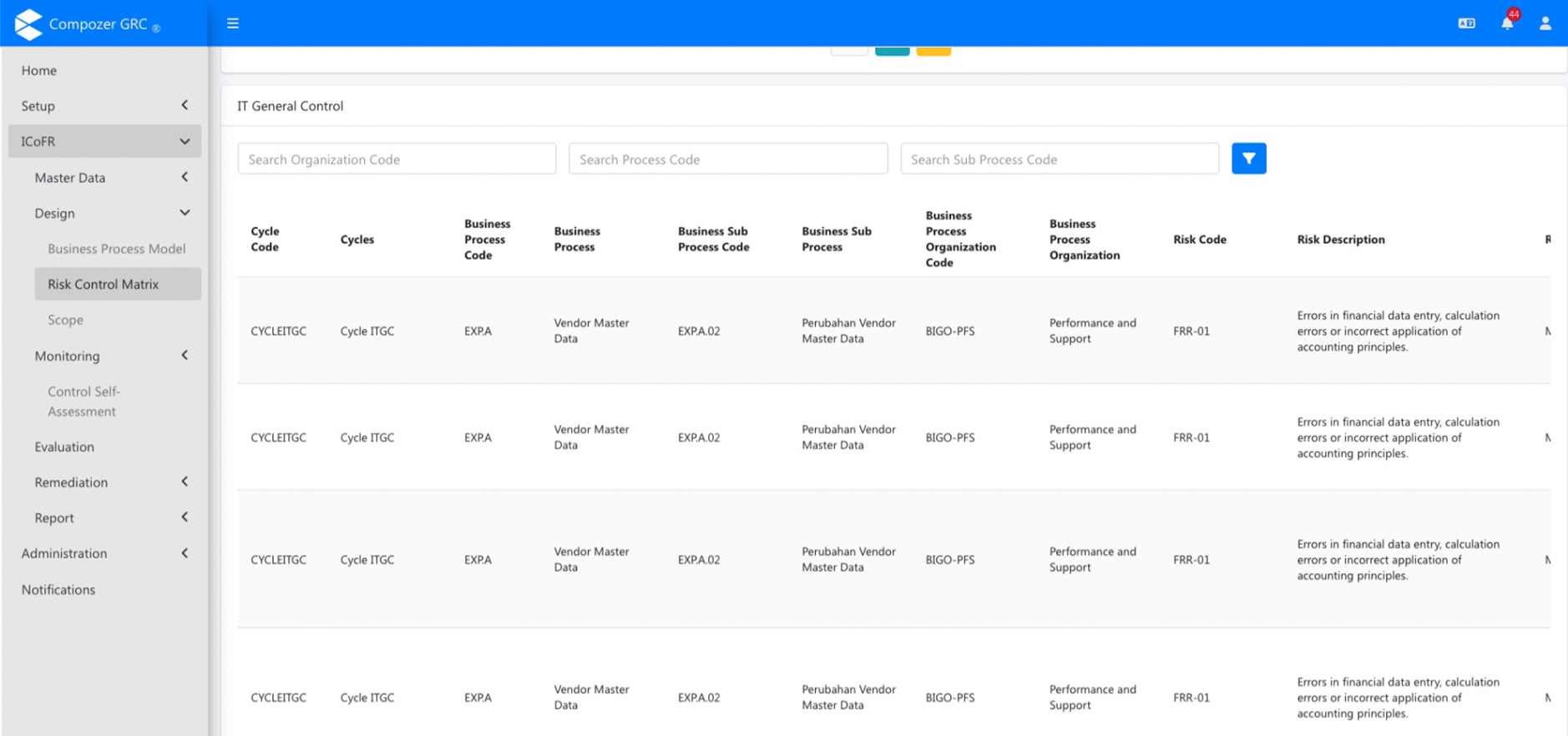Select Risk Control Matrix menu item
The width and height of the screenshot is (1568, 736).
click(104, 284)
